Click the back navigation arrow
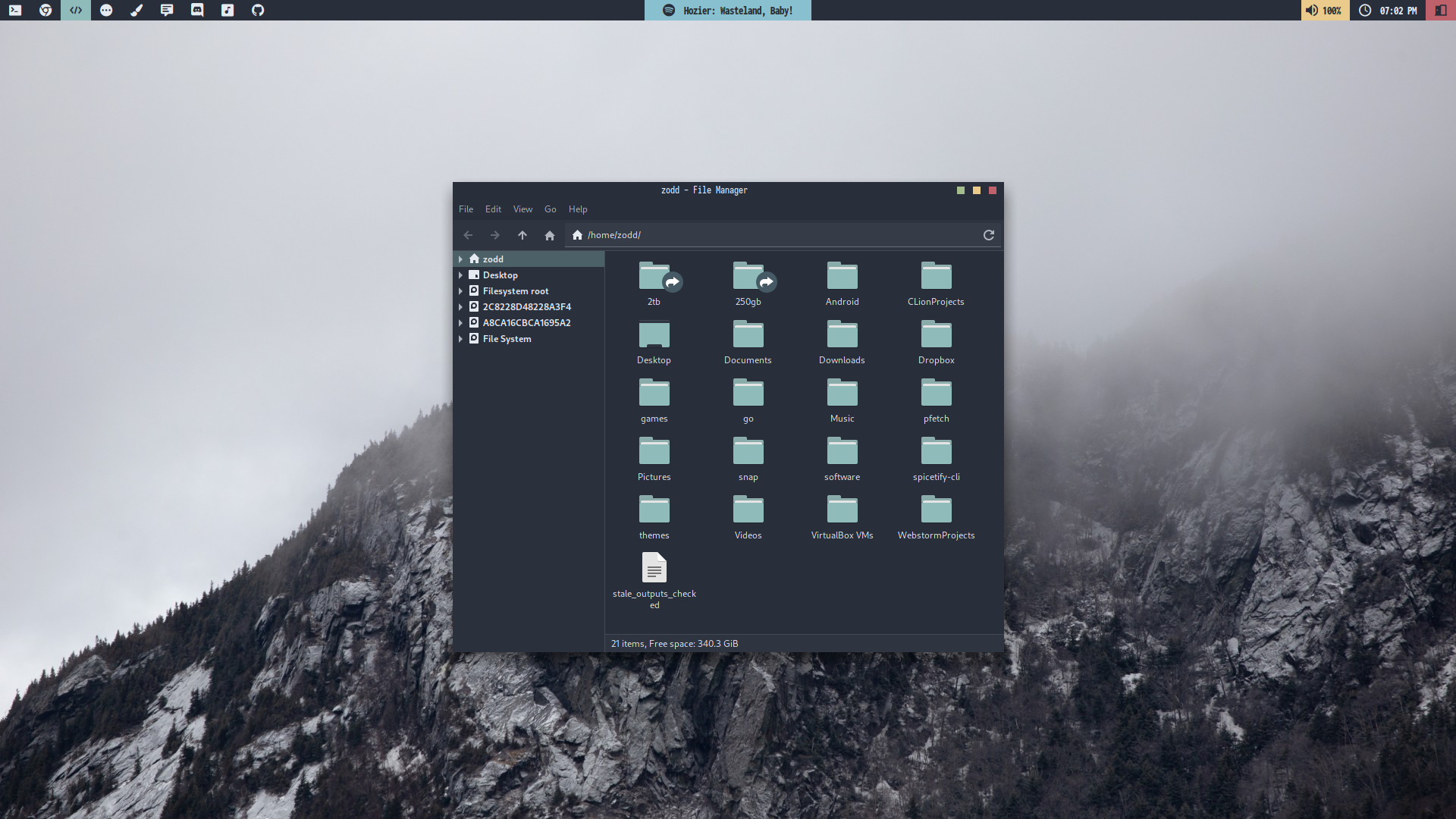 [x=468, y=235]
